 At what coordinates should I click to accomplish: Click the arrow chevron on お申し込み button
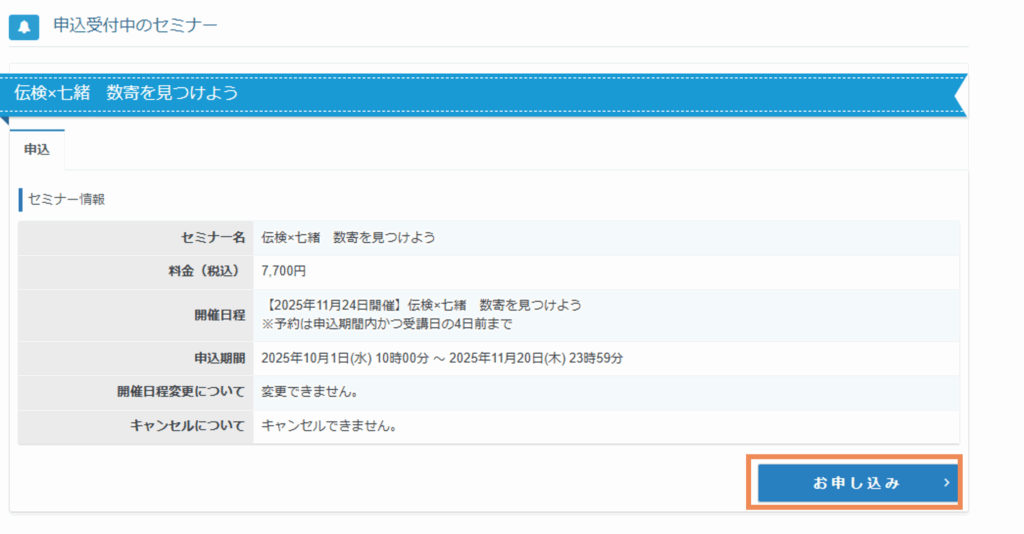pos(946,484)
